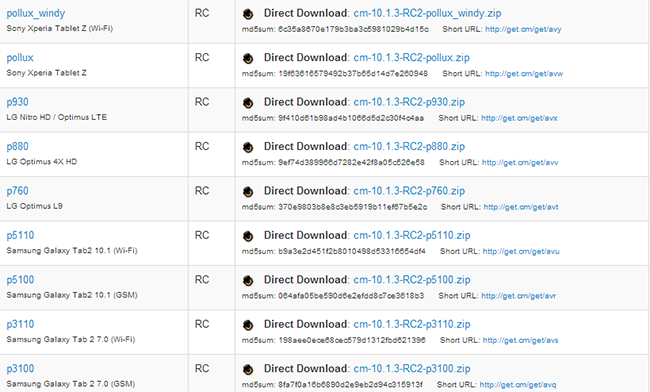Click the md5sum value in the p760 row
Screen dimensions: 650x392
(x=352, y=207)
